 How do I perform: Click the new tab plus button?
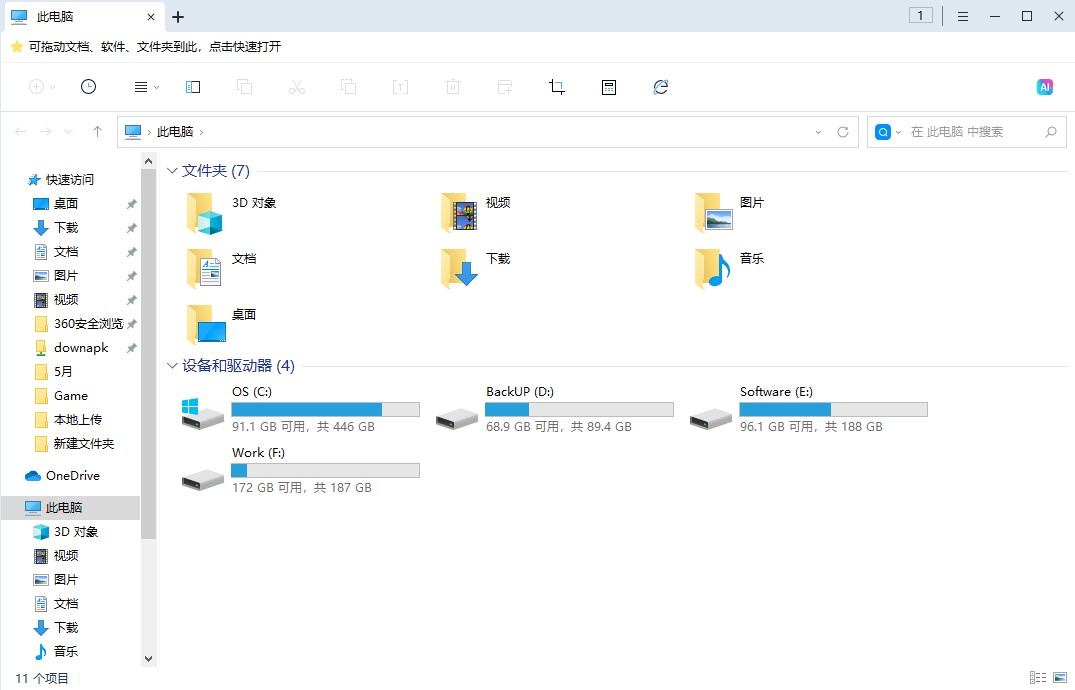coord(177,16)
